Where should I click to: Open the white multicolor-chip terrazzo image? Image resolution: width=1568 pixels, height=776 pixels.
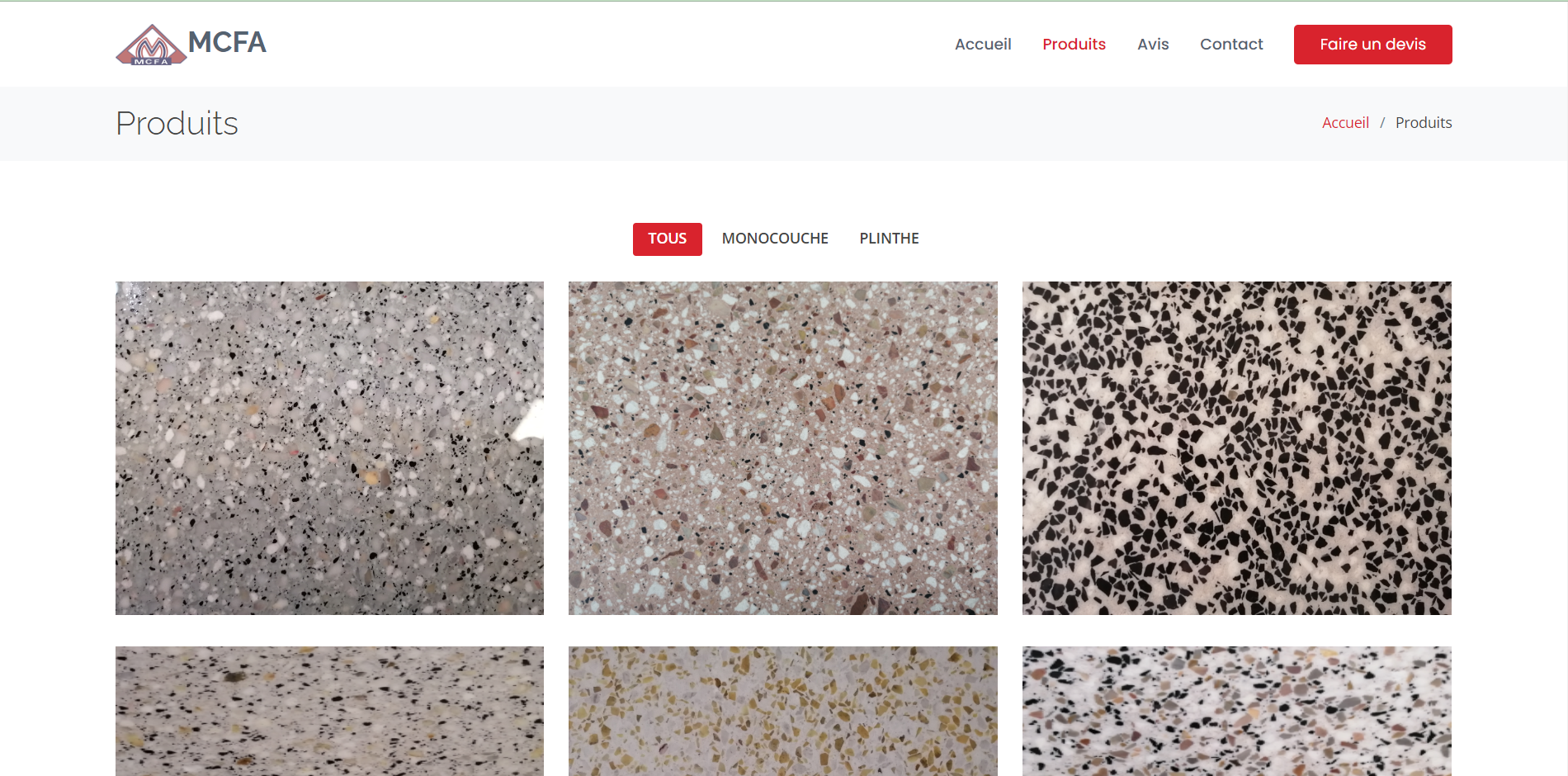click(1236, 711)
